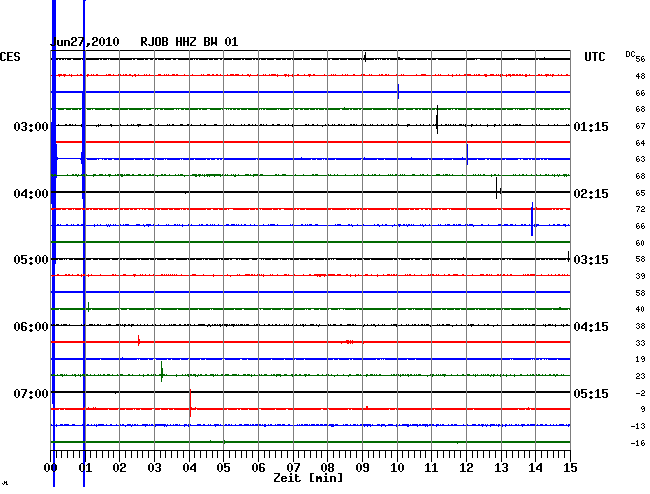Image resolution: width=650 pixels, height=494 pixels.
Task: Click the DC value 39
Action: coord(640,276)
